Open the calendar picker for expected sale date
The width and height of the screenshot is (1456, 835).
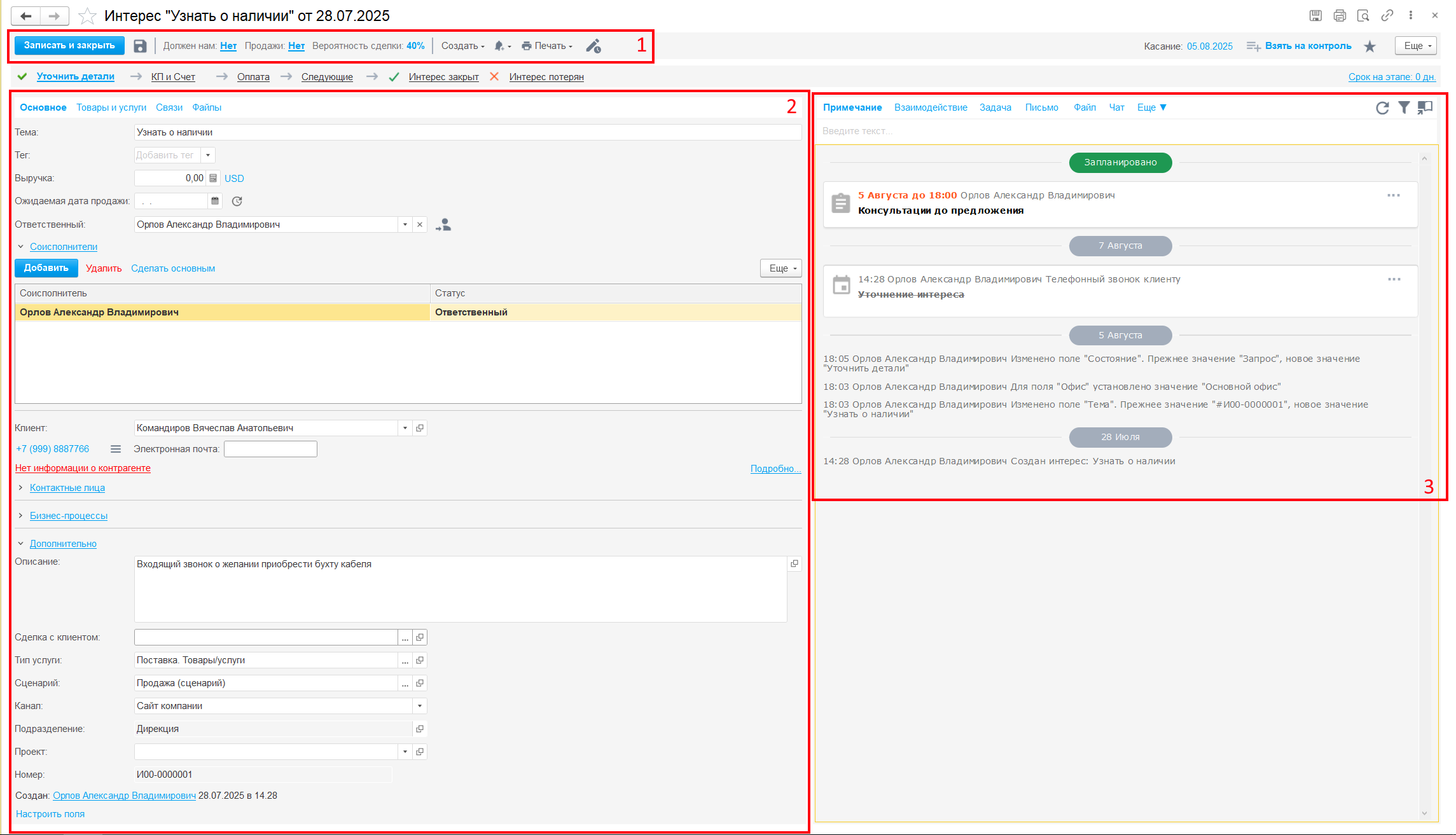pyautogui.click(x=215, y=201)
